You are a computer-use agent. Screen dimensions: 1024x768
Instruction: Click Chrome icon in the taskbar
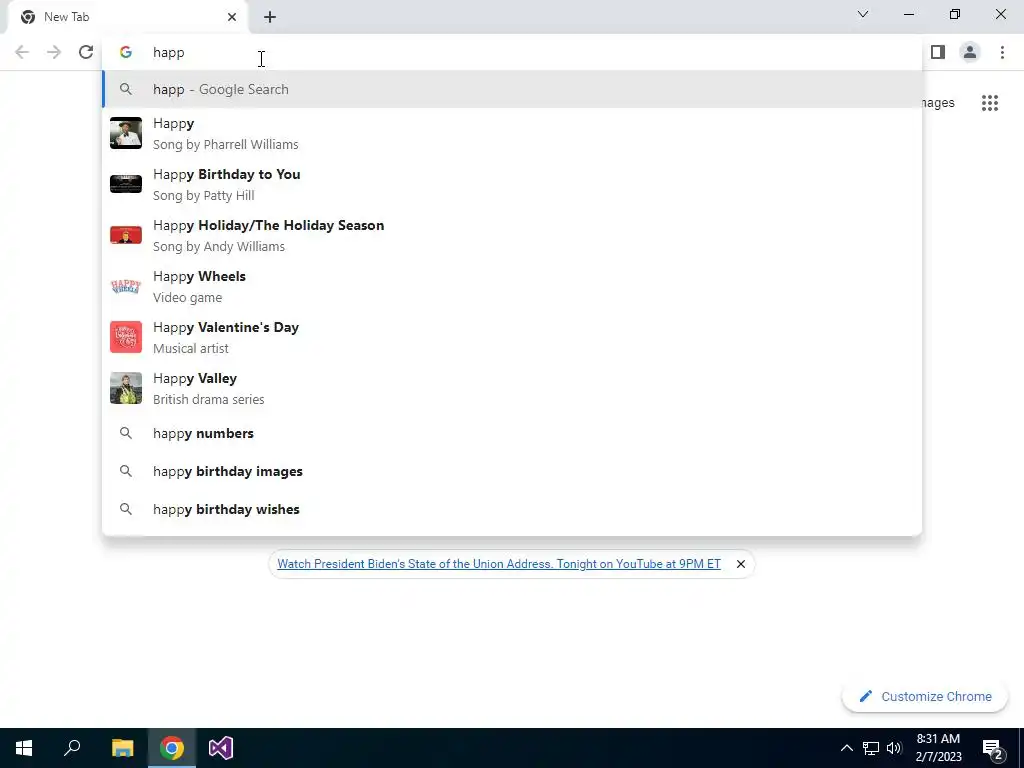point(172,748)
